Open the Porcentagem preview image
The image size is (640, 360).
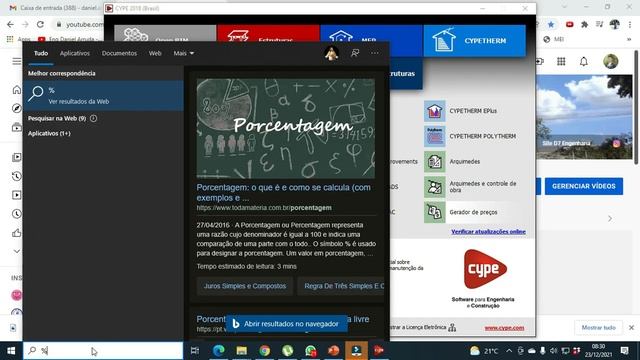[x=285, y=128]
